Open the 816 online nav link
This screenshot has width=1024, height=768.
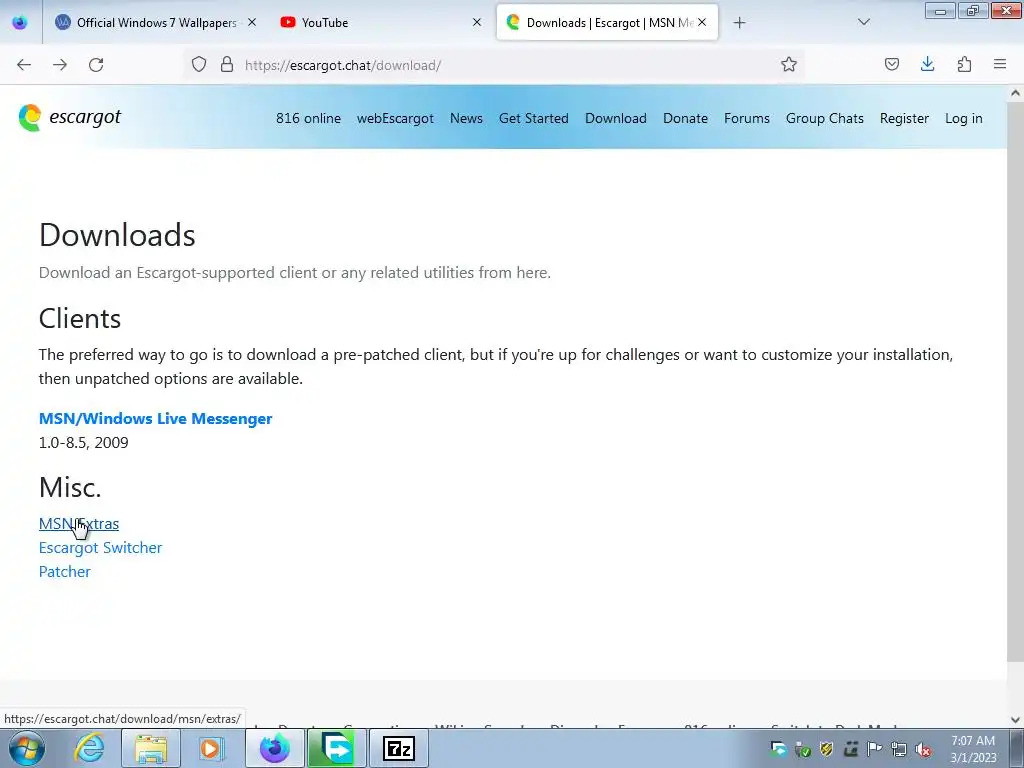(x=308, y=118)
